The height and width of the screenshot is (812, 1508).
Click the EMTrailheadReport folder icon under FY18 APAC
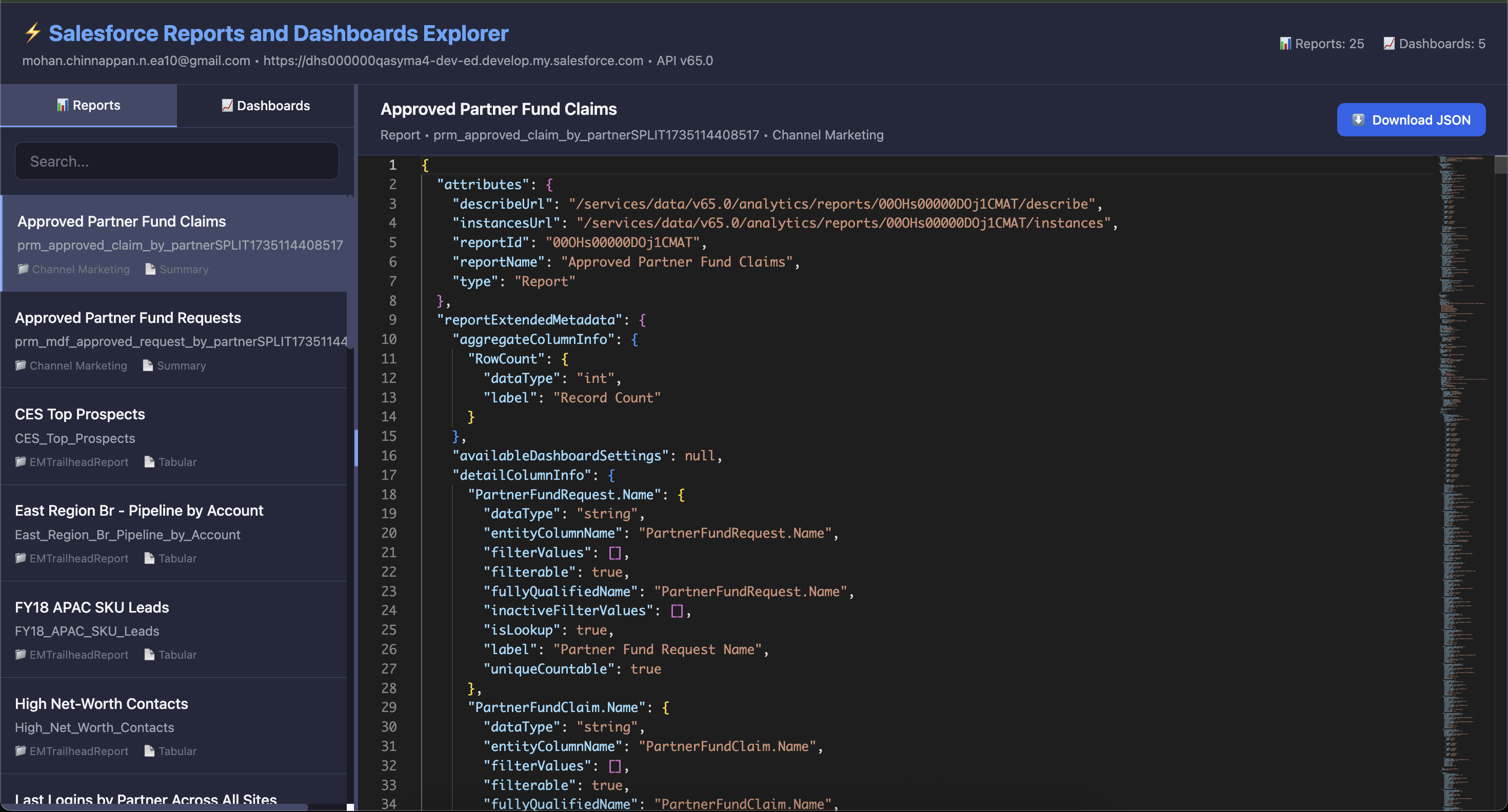[x=21, y=655]
